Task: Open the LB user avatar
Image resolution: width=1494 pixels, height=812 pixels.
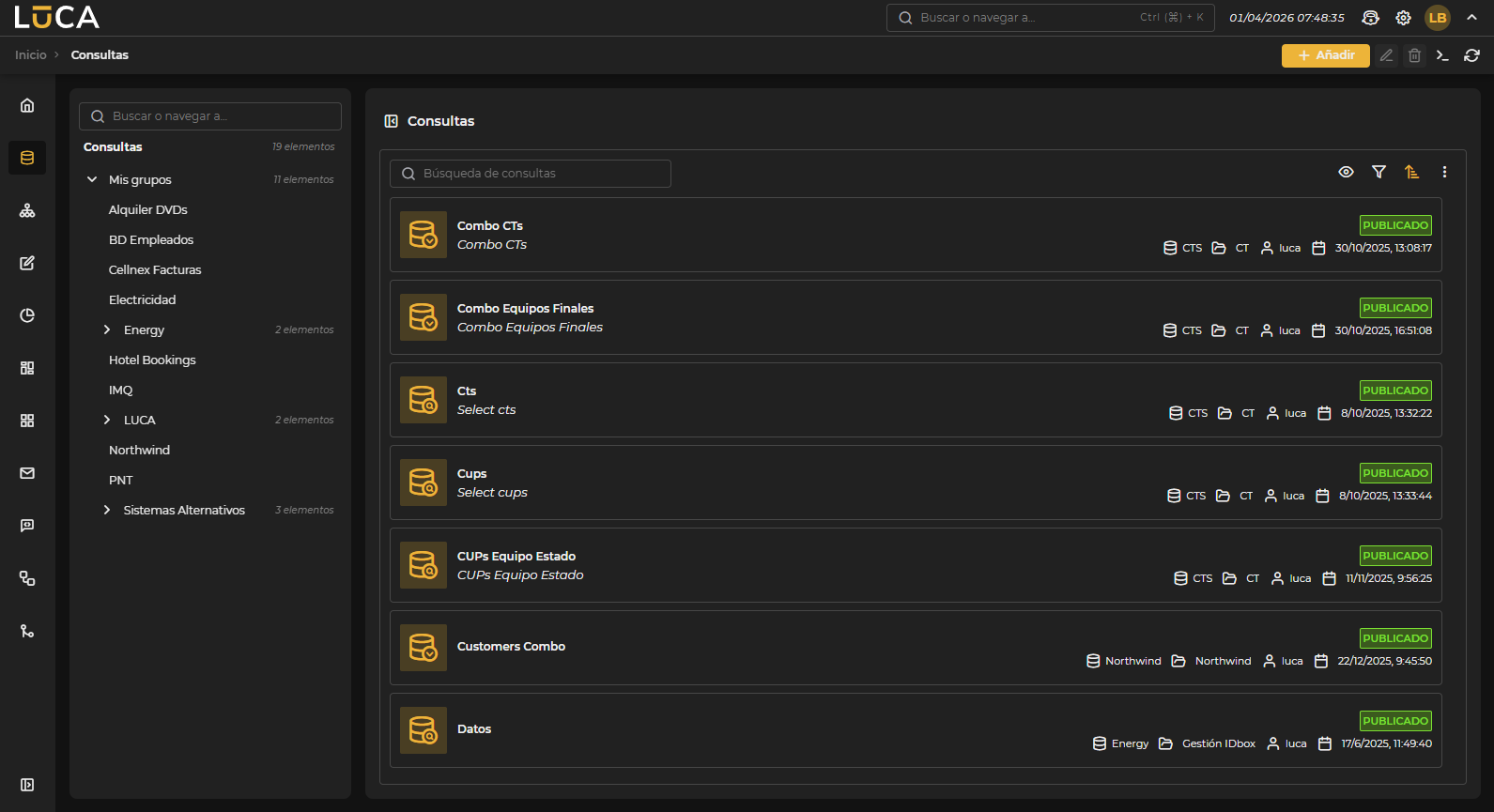Action: (x=1438, y=18)
